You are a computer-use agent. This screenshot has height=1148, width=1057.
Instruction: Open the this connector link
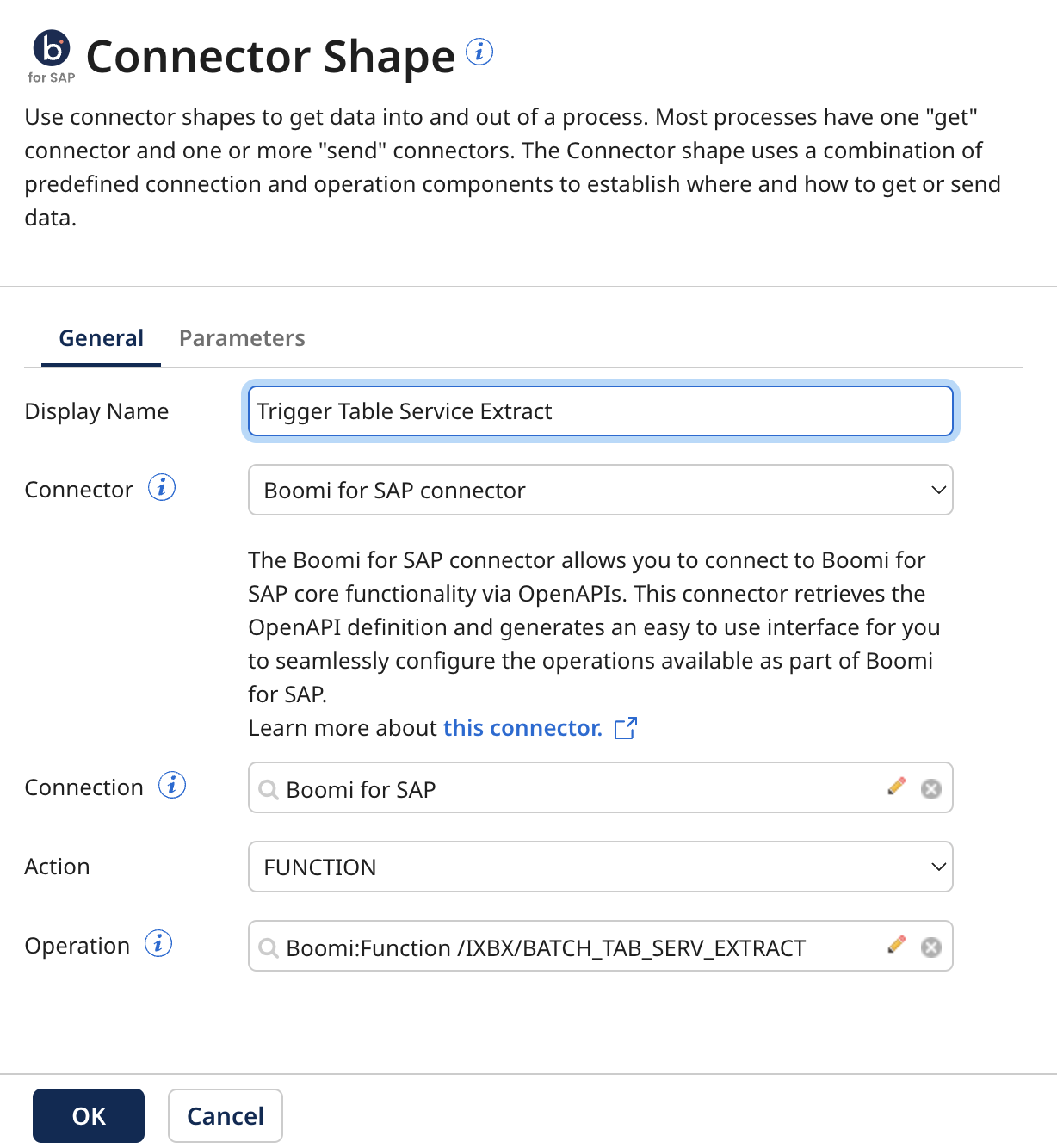click(x=522, y=728)
